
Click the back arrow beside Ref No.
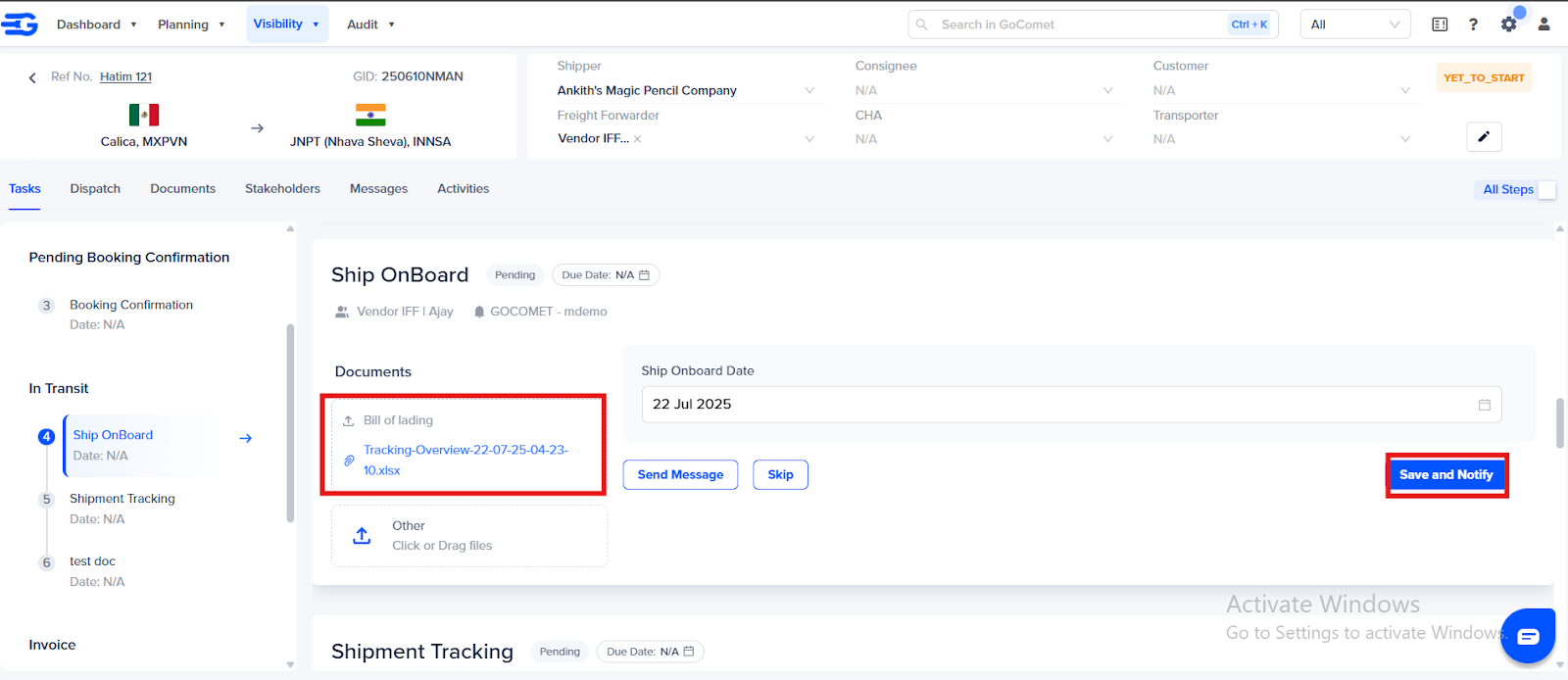pyautogui.click(x=32, y=77)
